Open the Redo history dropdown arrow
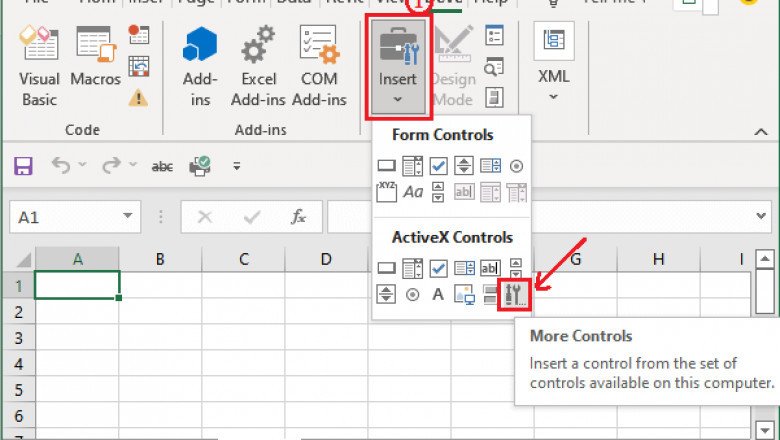 [x=133, y=164]
